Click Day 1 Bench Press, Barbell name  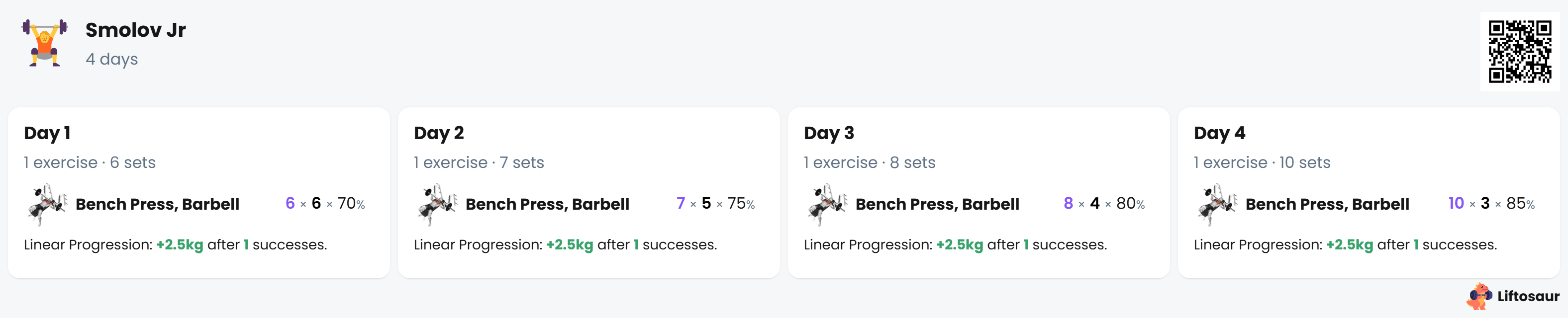(157, 204)
